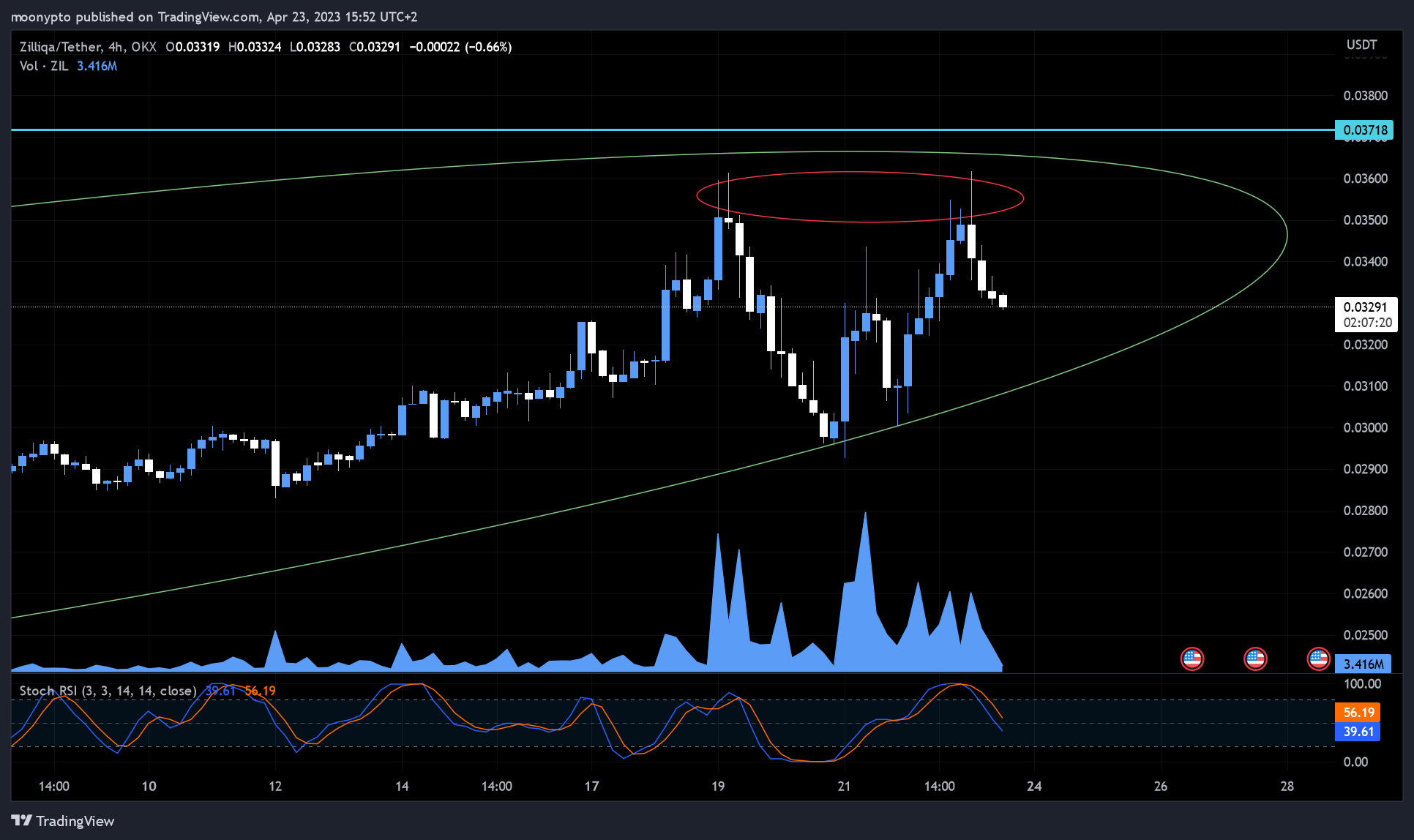Click the cyan 0.03718 horizontal line price label
Screen dimensions: 1414x840
point(1364,130)
